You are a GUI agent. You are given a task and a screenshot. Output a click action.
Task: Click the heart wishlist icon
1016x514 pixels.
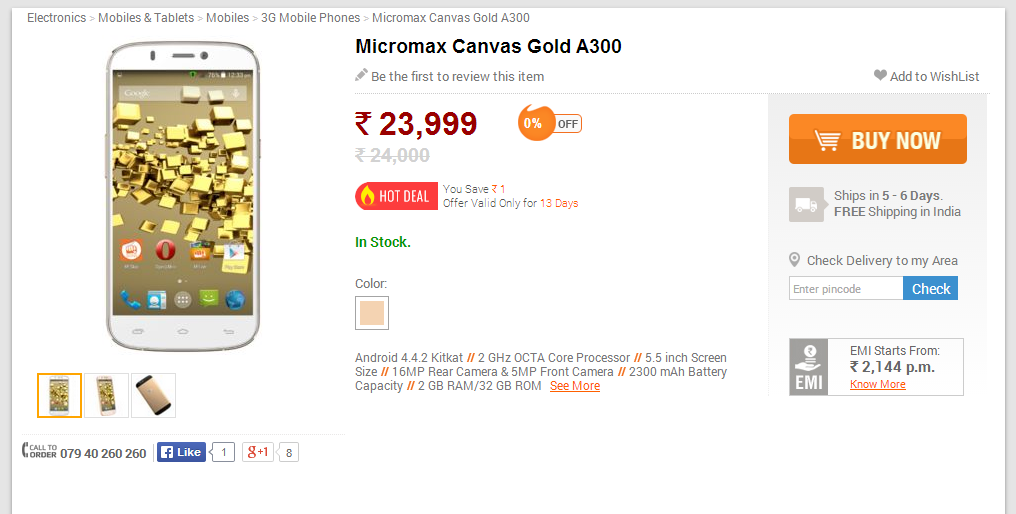pyautogui.click(x=880, y=76)
